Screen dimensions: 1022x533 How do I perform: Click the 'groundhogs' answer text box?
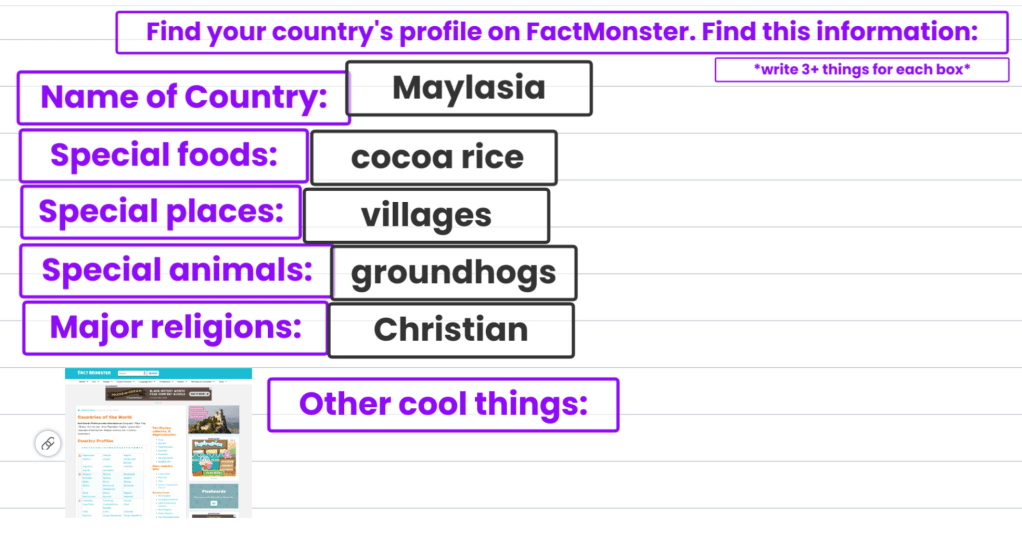tap(453, 273)
